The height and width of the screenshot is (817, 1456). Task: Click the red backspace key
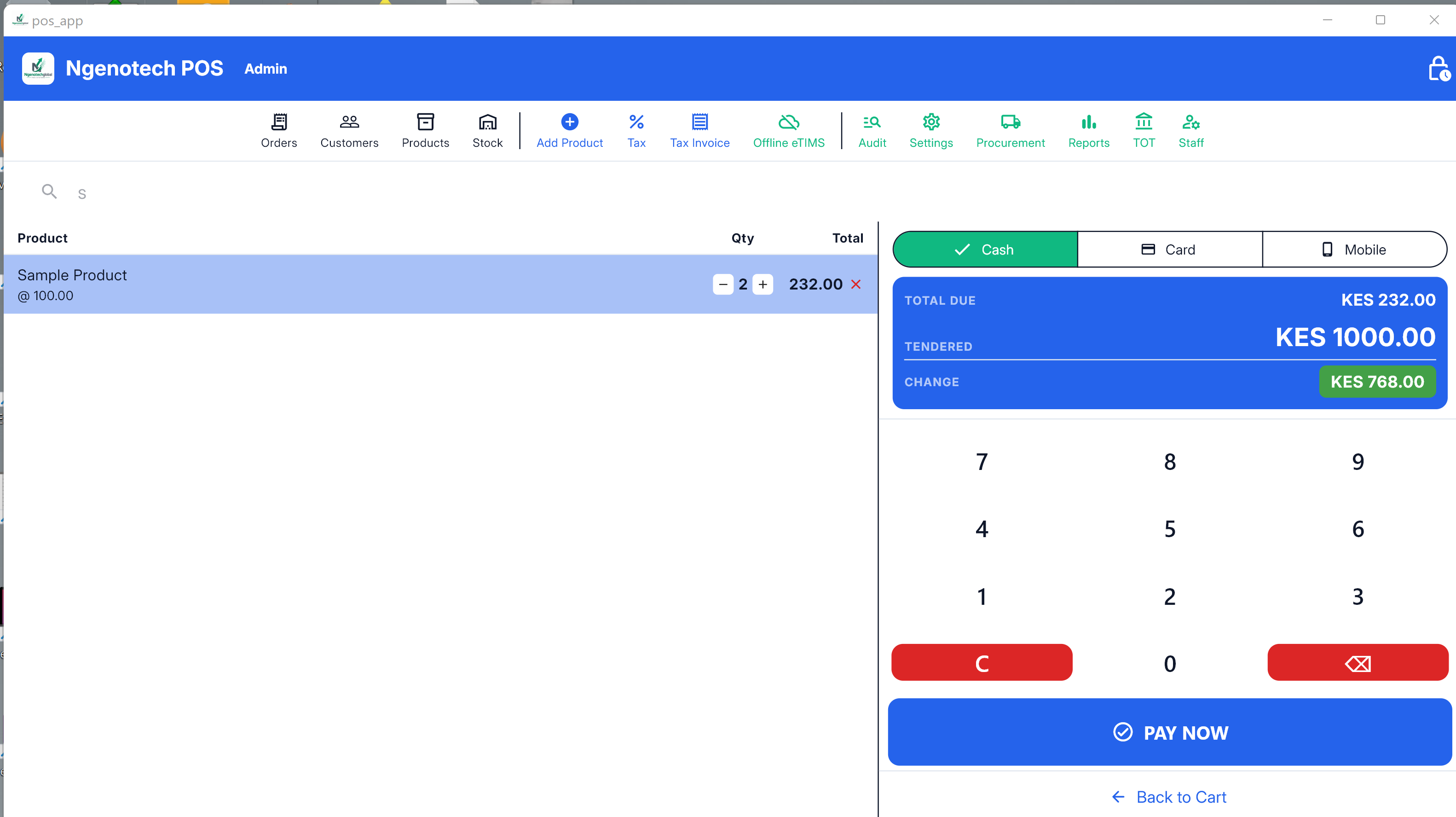click(1358, 663)
